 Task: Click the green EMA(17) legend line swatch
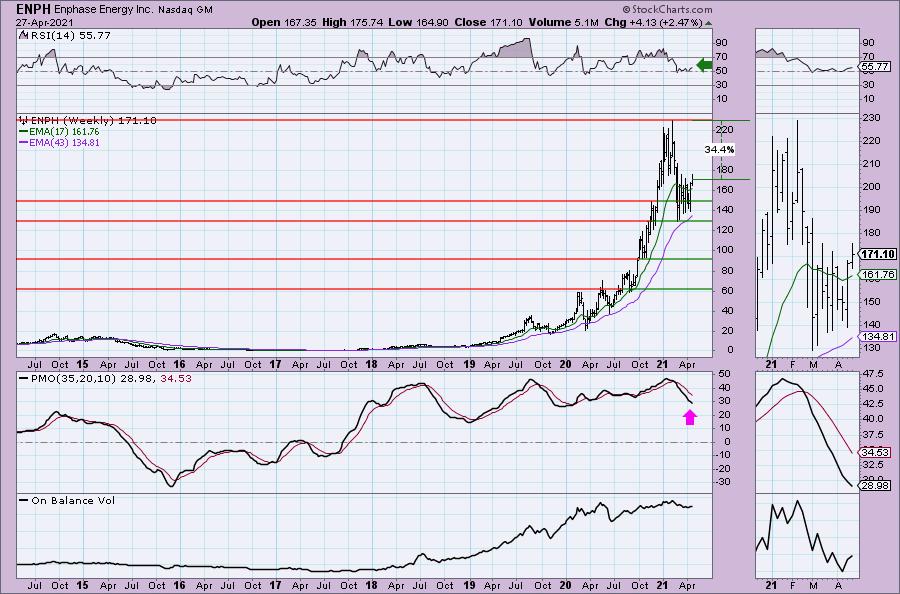pos(24,131)
